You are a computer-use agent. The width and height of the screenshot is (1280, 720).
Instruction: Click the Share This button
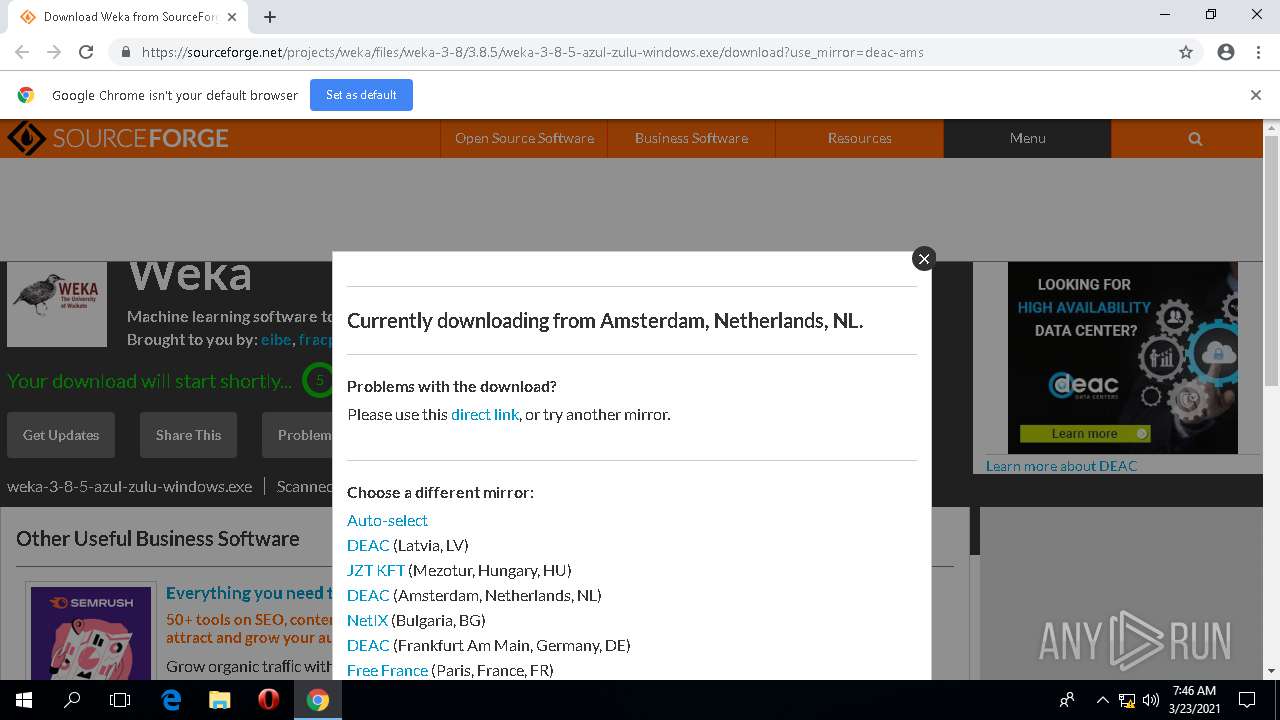click(x=188, y=435)
